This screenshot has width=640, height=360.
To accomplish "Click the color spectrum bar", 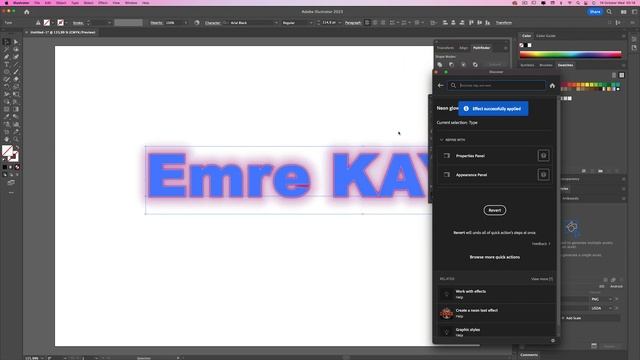I will pos(570,54).
